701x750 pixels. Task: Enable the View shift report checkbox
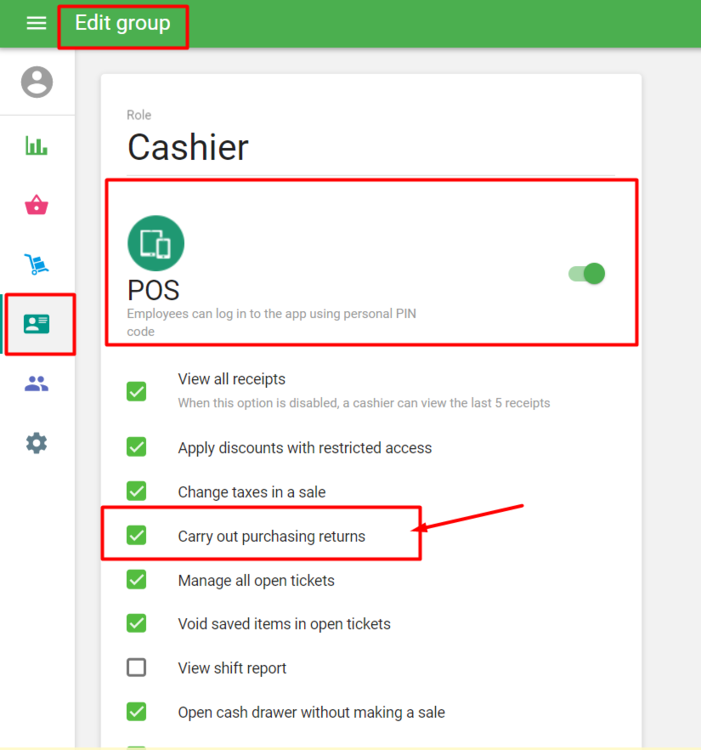coord(137,668)
